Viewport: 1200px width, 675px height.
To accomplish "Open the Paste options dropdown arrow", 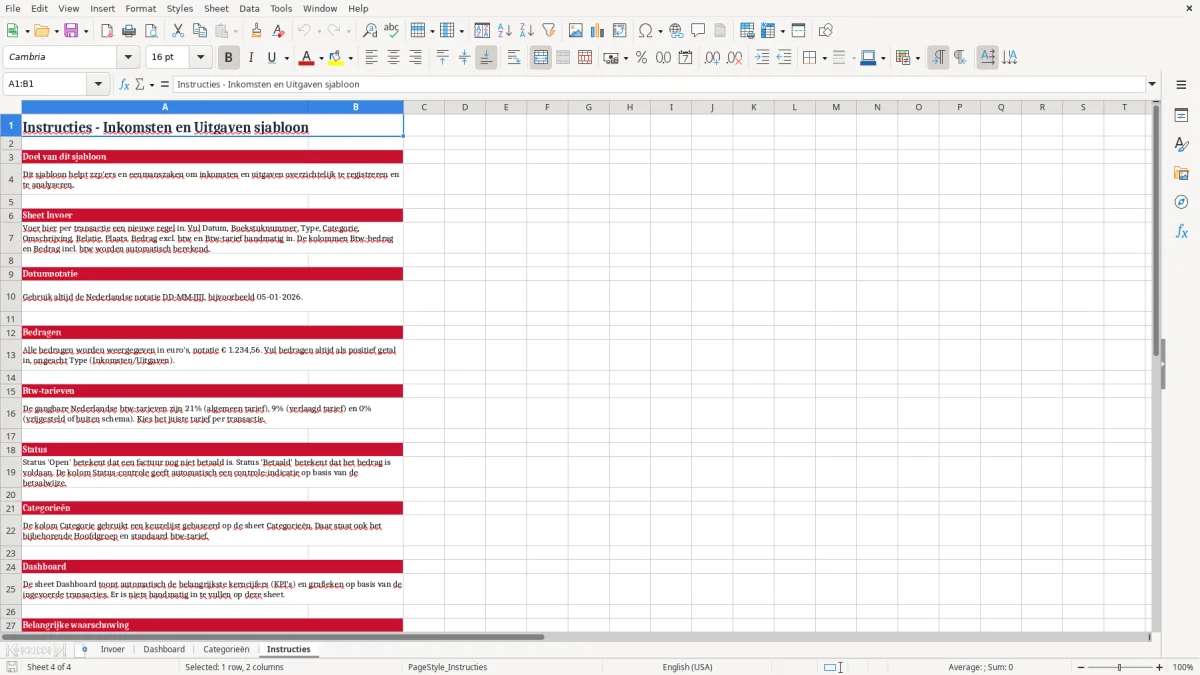I will pos(235,31).
